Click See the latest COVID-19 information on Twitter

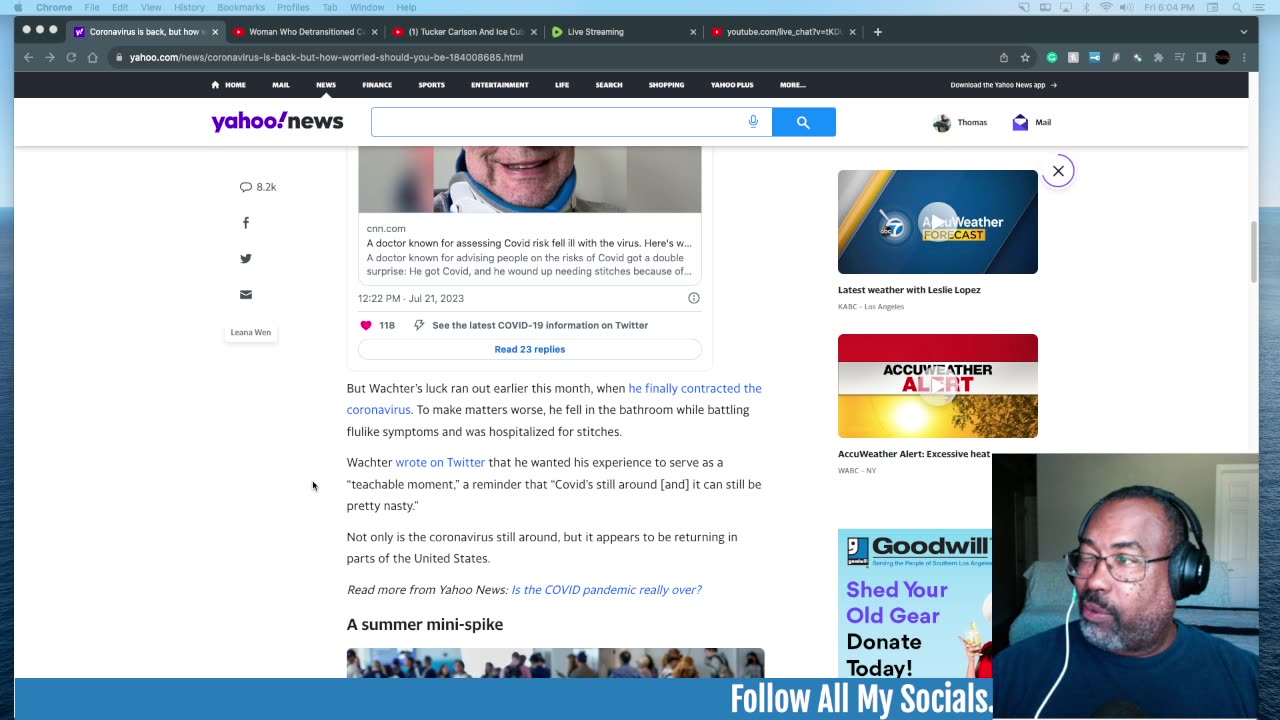(540, 325)
